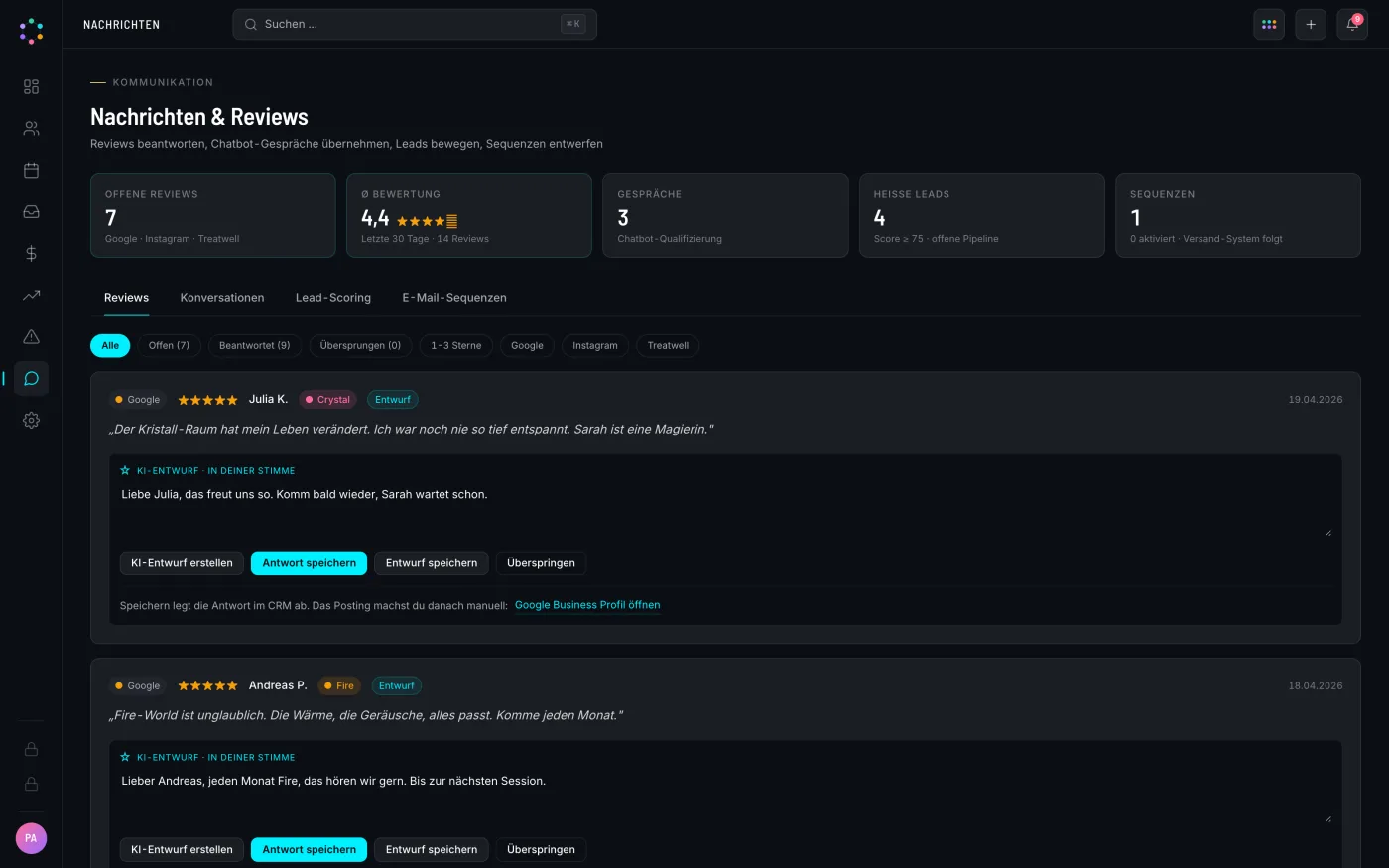
Task: Open the PA user avatar
Action: [x=31, y=838]
